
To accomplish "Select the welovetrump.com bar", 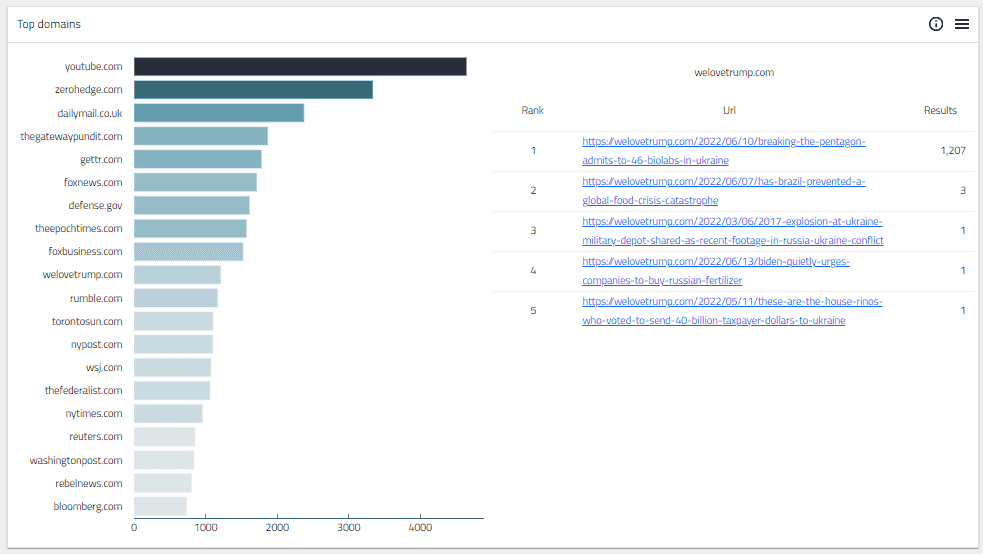I will coord(177,274).
